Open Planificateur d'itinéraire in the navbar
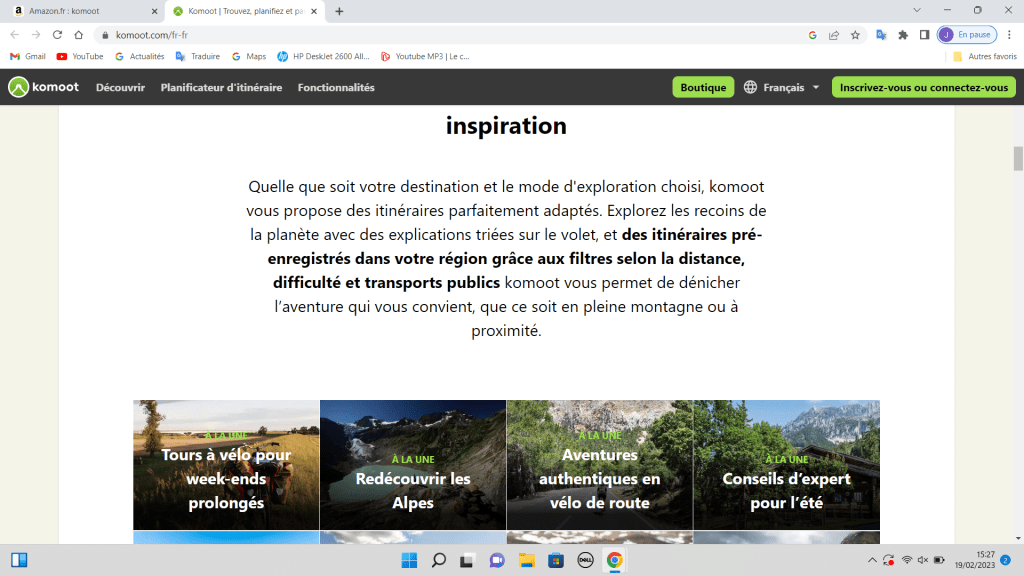 (x=221, y=87)
